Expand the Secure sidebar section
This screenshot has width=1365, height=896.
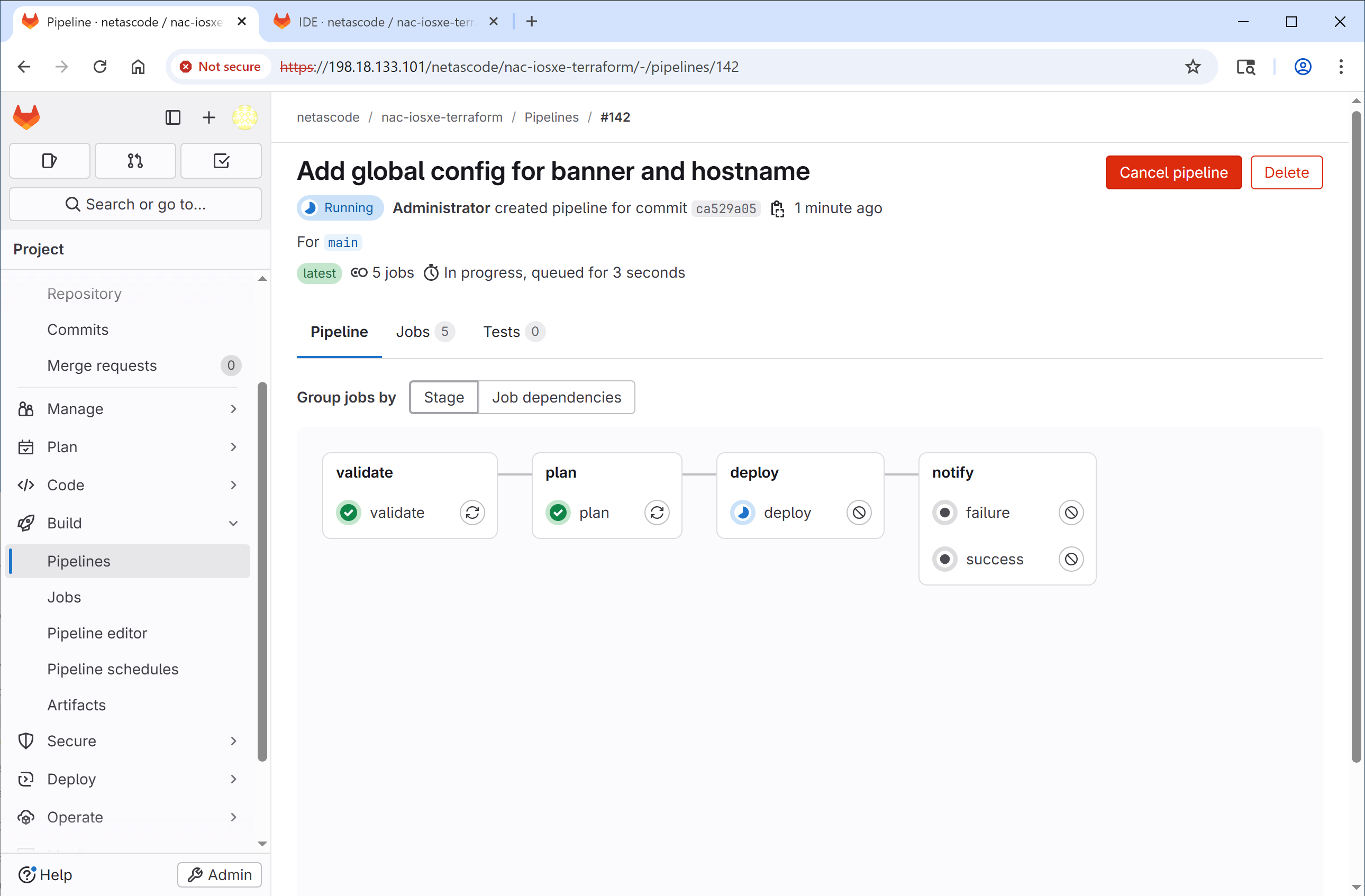(x=129, y=740)
